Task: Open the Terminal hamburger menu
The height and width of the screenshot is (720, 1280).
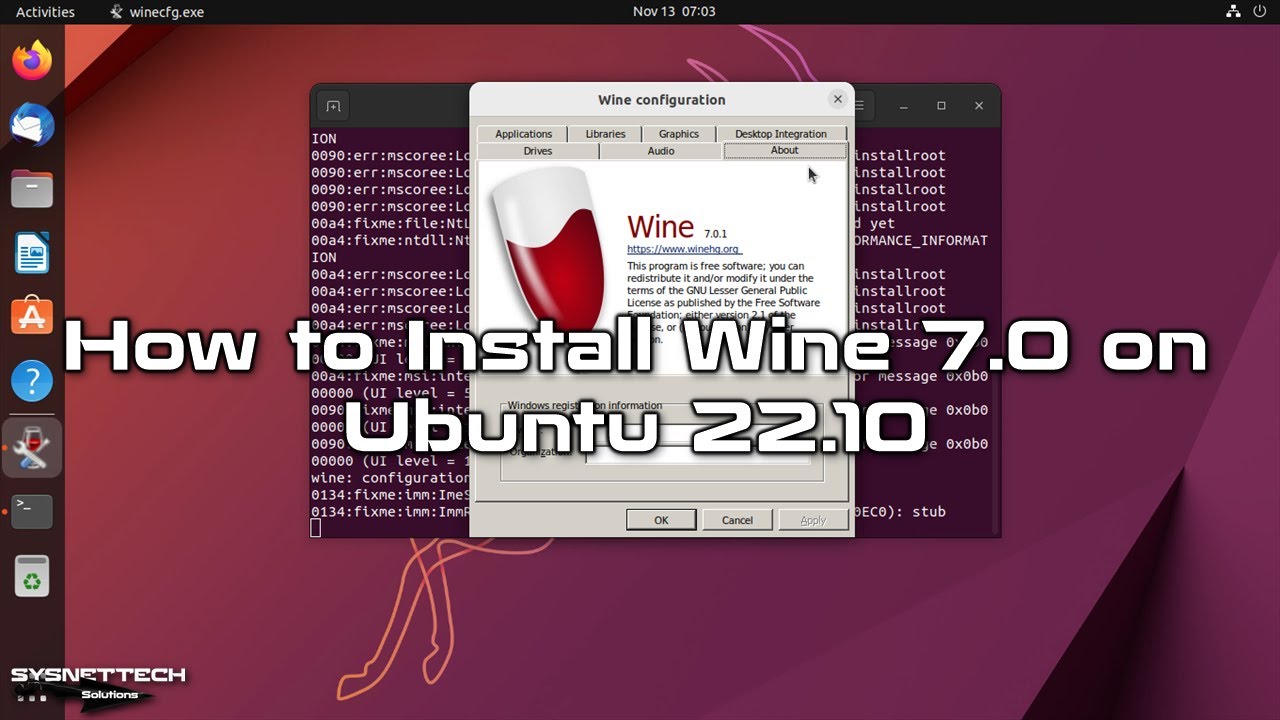Action: pyautogui.click(x=861, y=106)
